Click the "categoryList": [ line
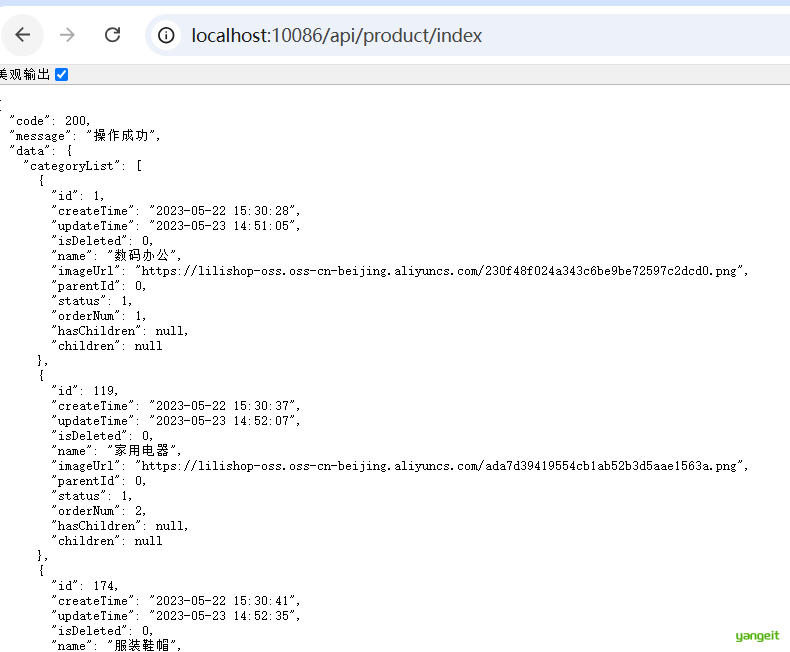790x652 pixels. (83, 166)
